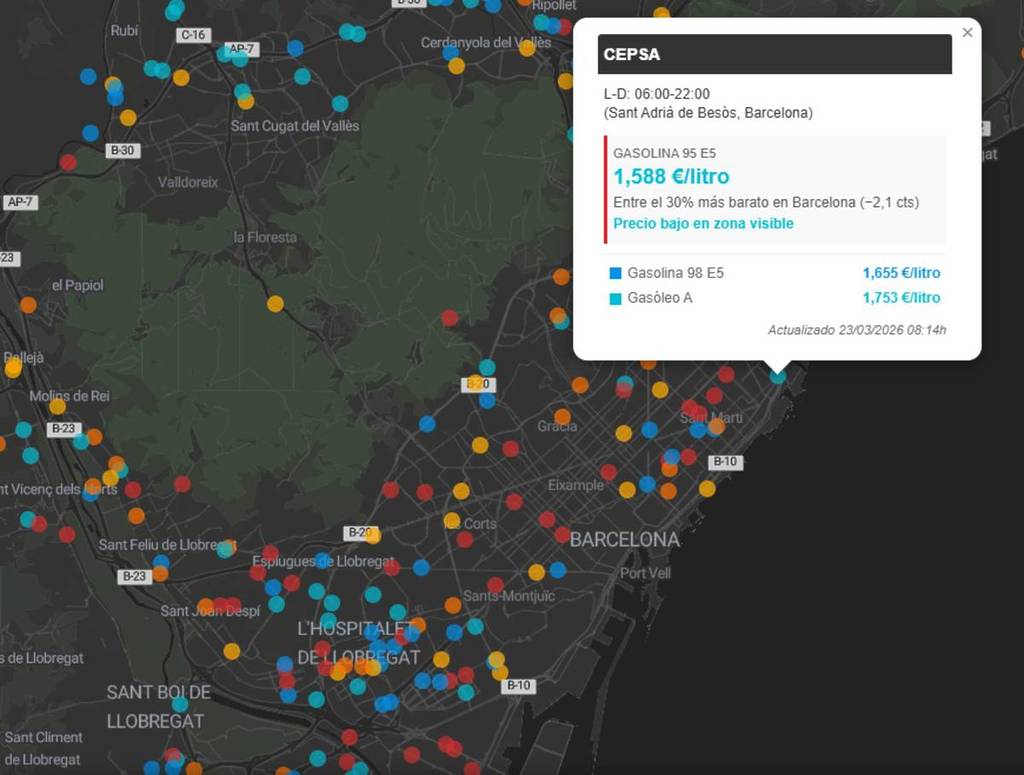The image size is (1024, 775).
Task: Click the Port Vell map label
Action: 645,573
